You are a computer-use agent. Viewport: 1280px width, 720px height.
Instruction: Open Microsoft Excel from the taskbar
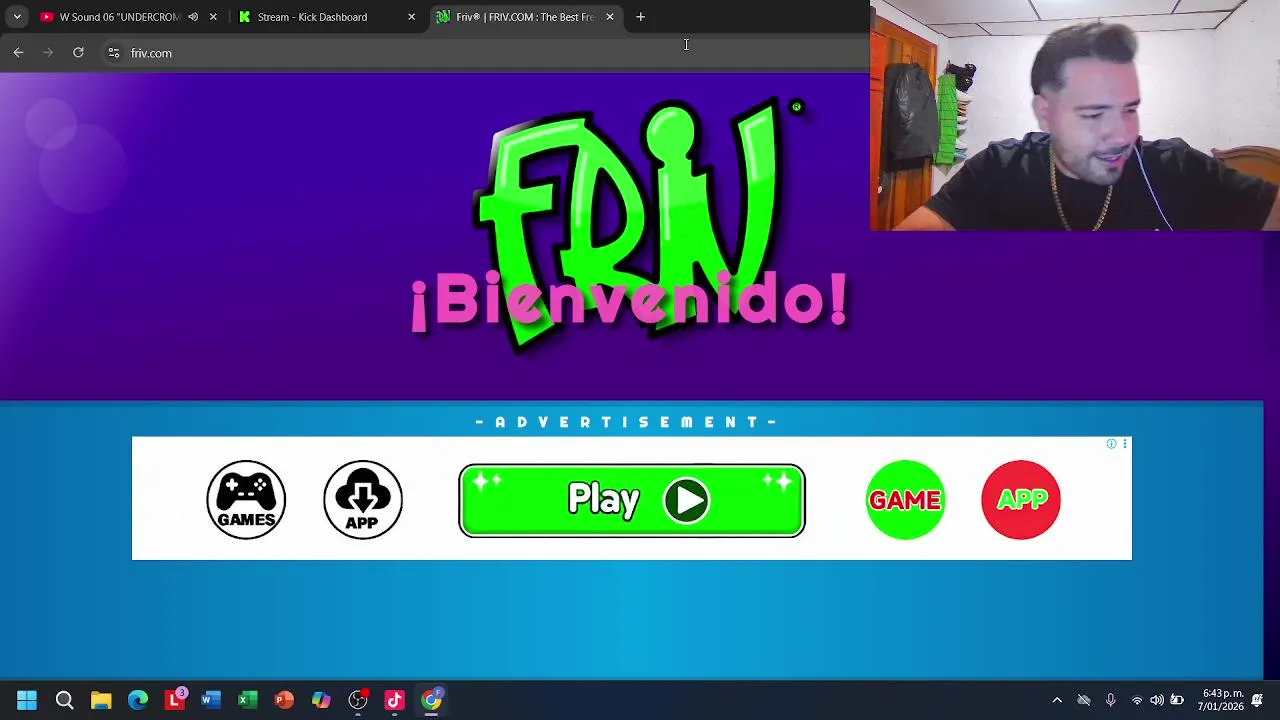point(248,700)
